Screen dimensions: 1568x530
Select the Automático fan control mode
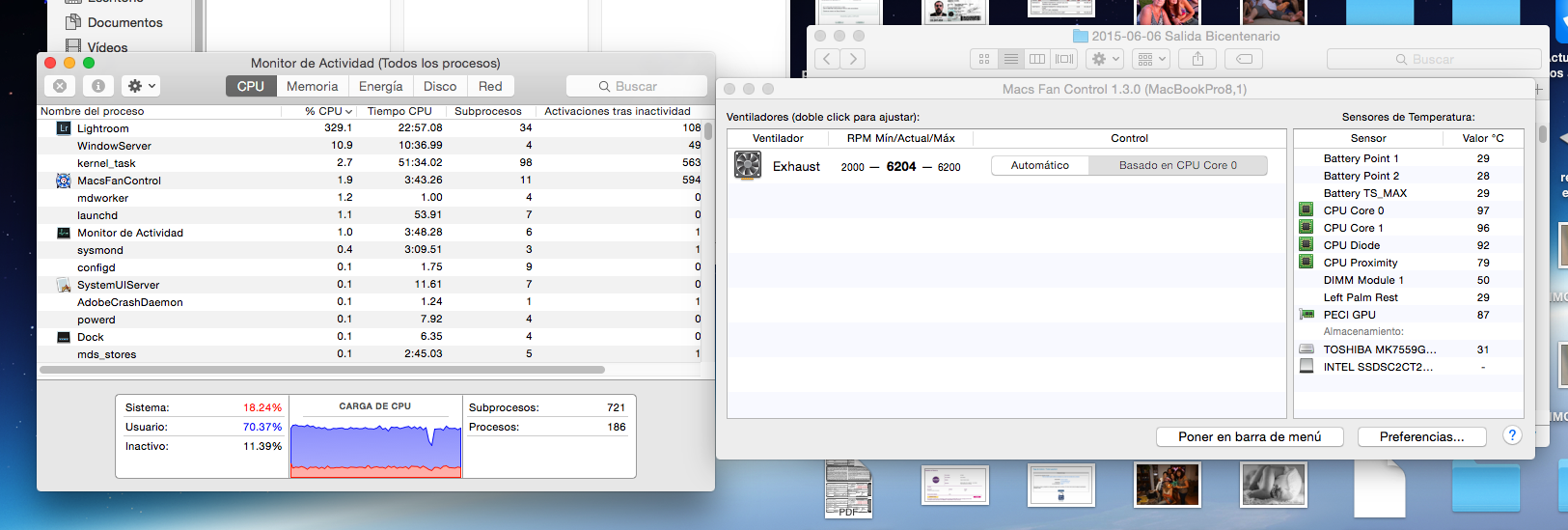tap(1040, 165)
